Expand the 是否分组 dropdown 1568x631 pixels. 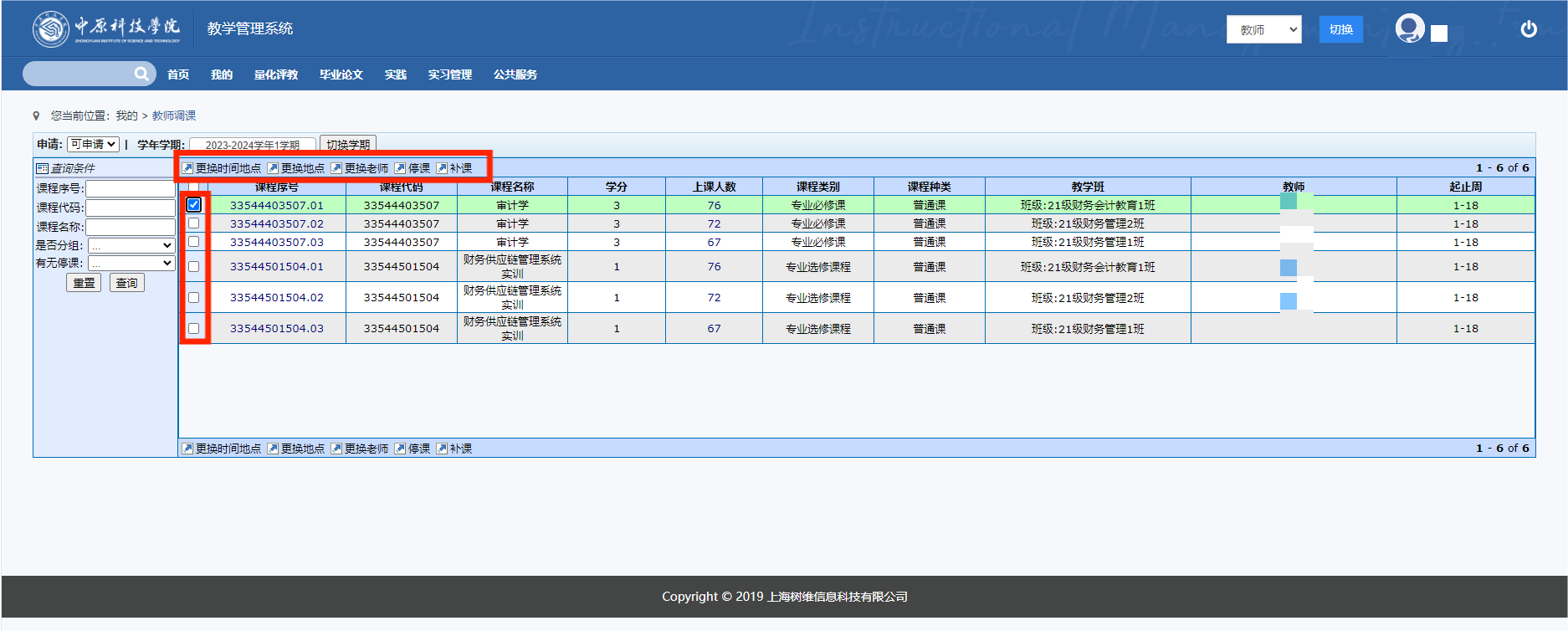click(131, 245)
